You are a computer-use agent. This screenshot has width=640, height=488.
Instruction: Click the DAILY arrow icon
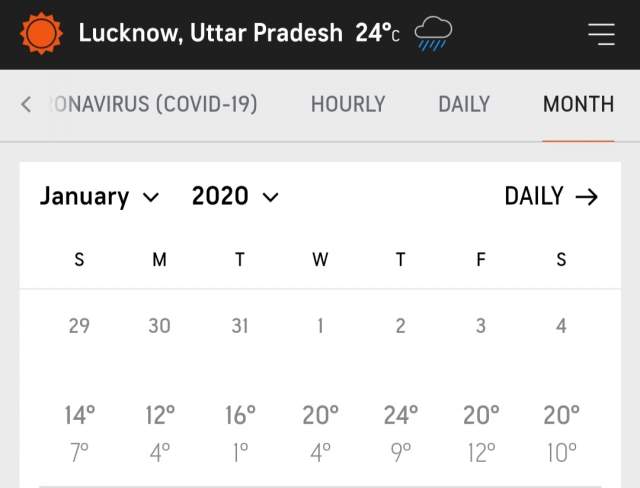point(586,197)
